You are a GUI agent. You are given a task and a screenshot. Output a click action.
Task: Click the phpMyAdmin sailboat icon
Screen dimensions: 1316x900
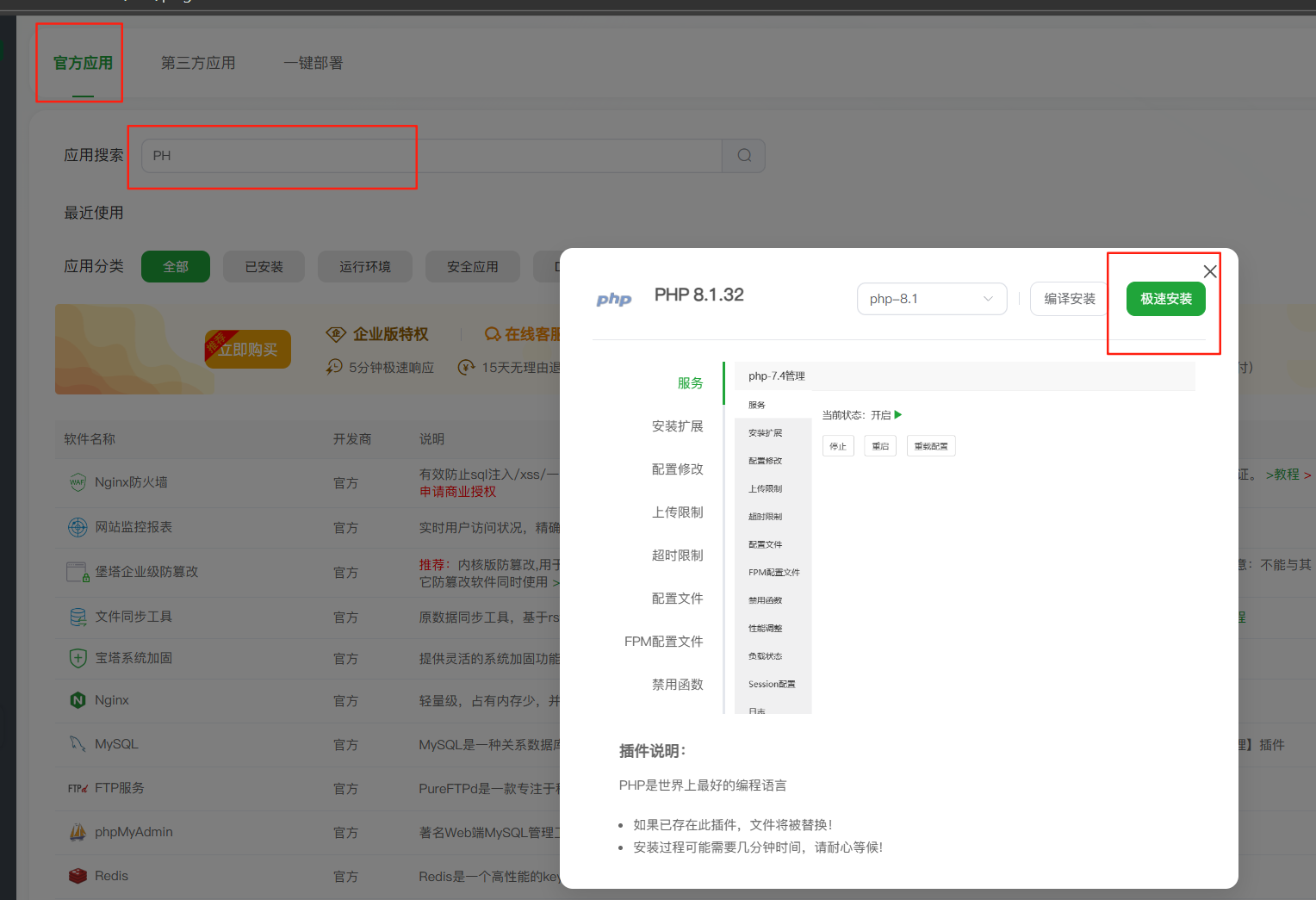[78, 832]
